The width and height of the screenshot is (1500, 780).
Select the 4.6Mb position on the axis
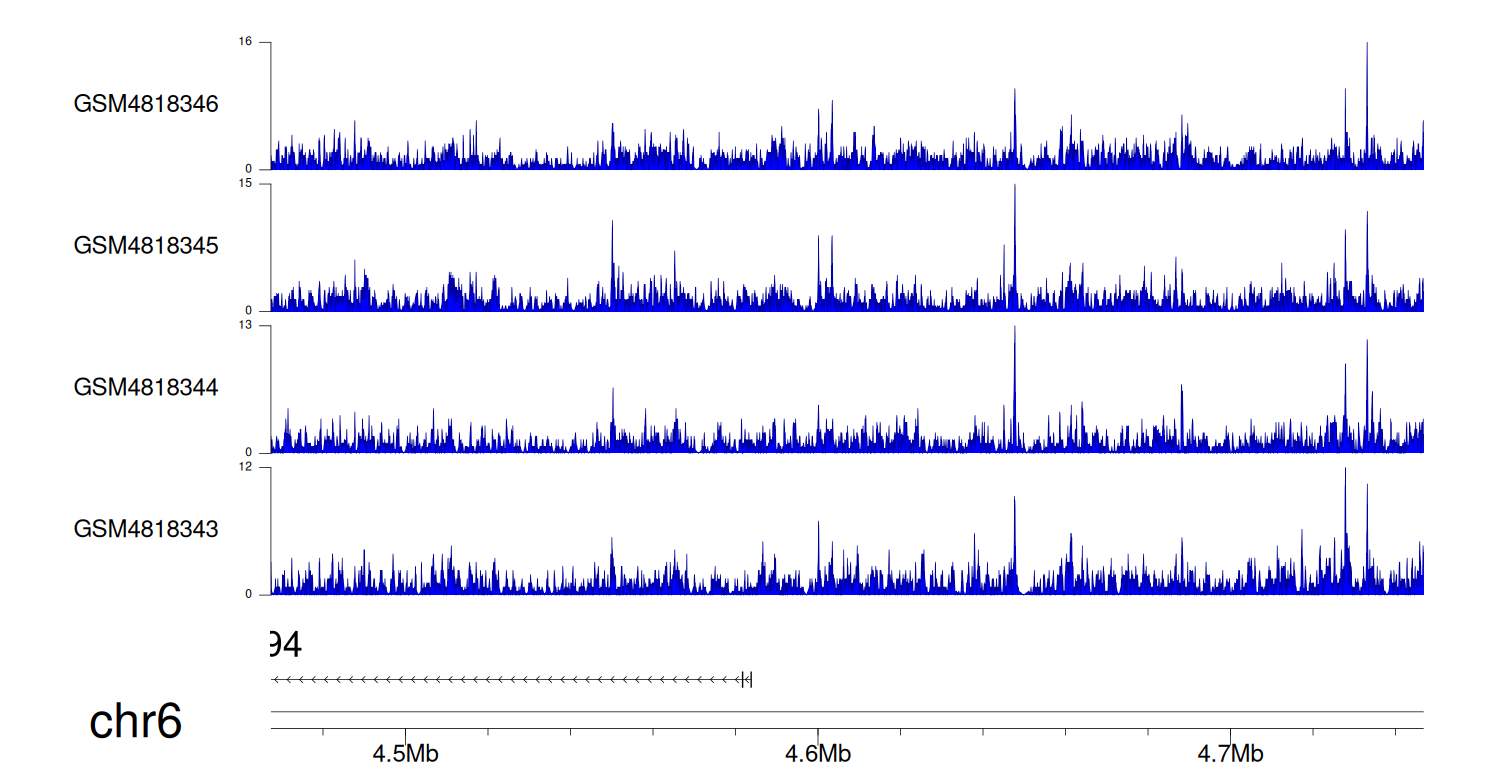click(818, 754)
